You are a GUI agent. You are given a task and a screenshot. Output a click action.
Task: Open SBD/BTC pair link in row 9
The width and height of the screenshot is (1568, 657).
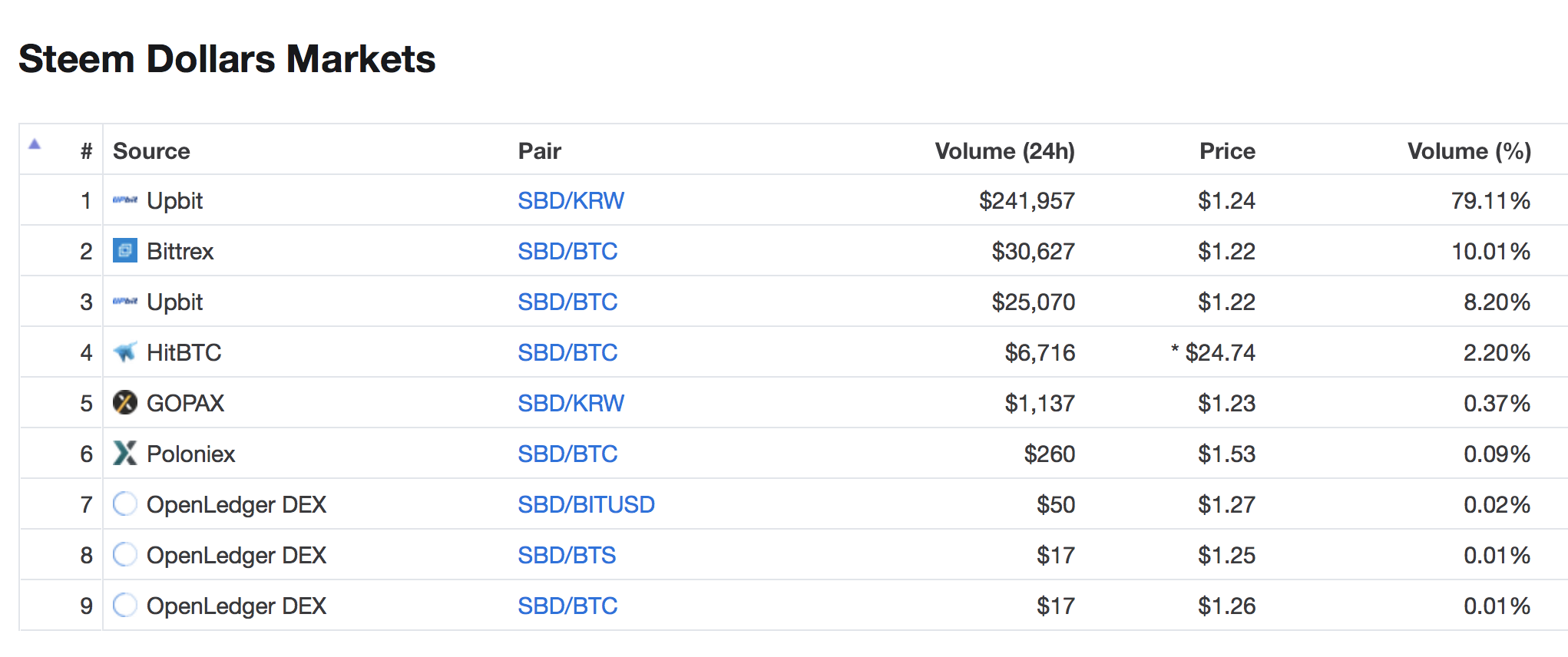tap(567, 606)
